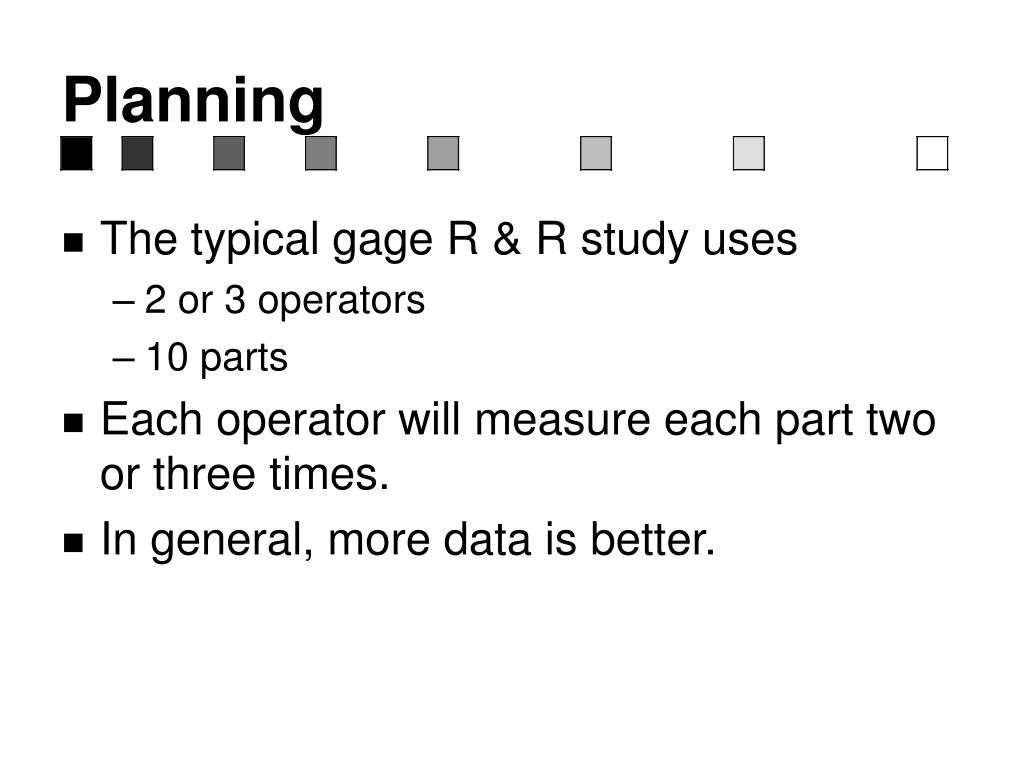
Task: Click the dash before '10 parts'
Action: point(124,360)
